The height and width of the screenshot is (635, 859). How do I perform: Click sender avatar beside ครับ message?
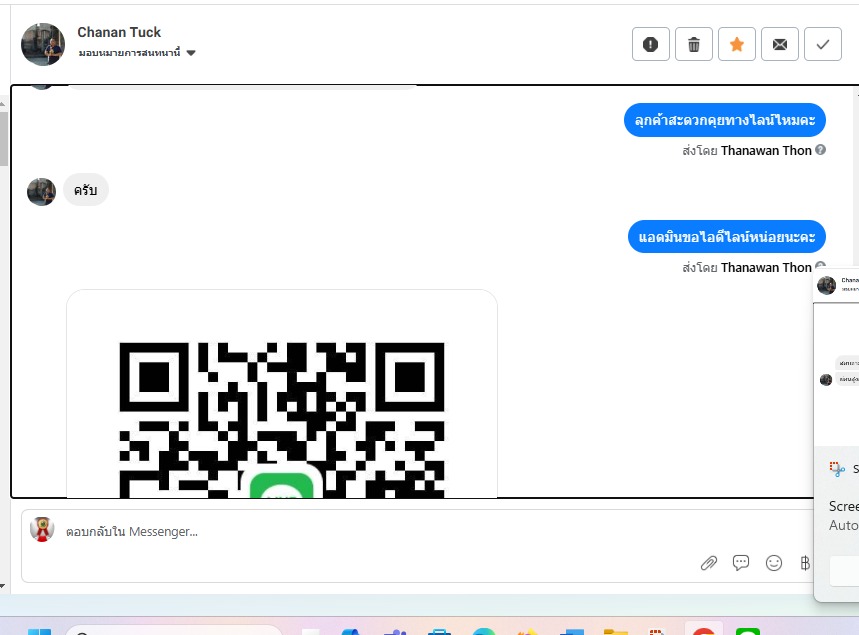tap(41, 192)
